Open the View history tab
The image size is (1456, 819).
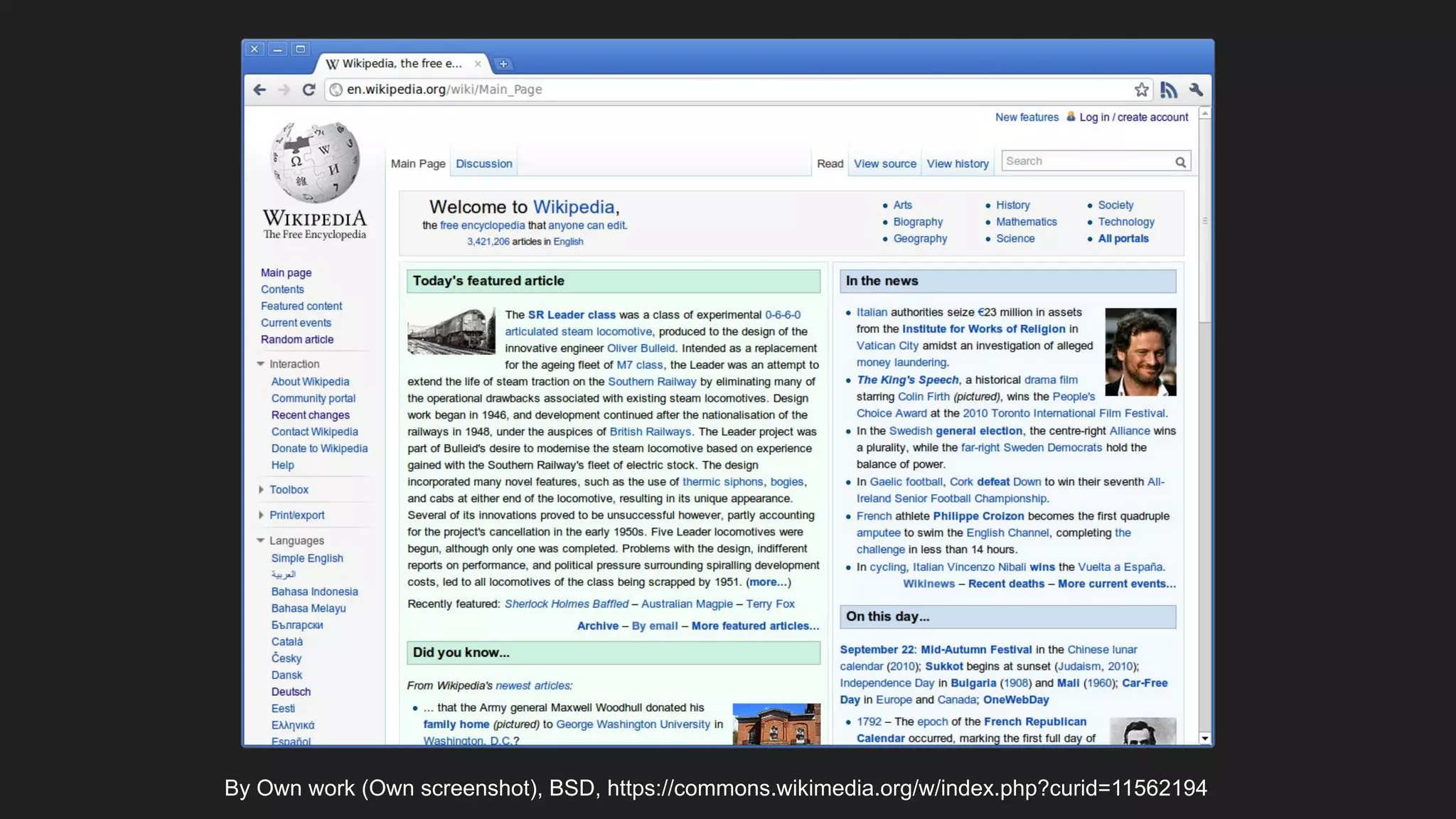coord(958,164)
